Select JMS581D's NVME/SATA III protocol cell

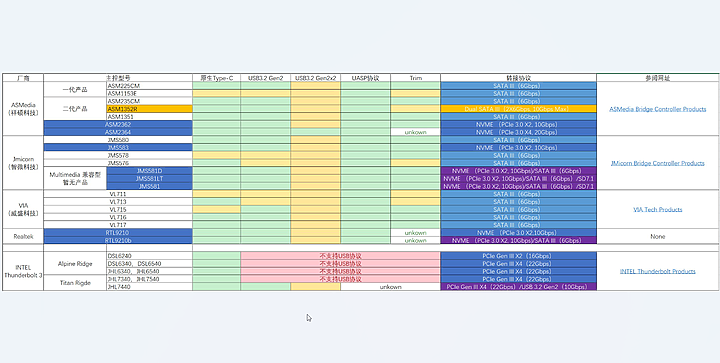point(518,171)
